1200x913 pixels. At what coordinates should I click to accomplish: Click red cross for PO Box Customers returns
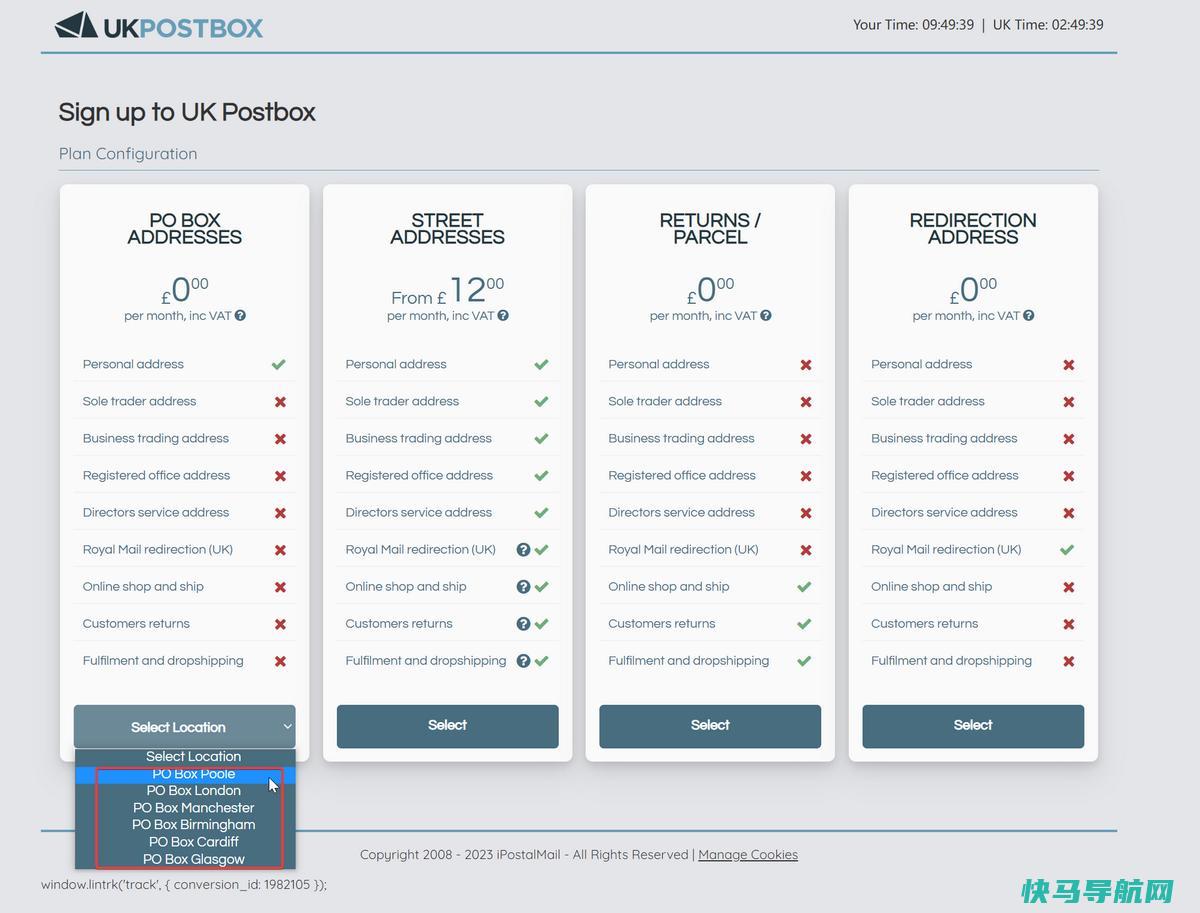tap(280, 624)
